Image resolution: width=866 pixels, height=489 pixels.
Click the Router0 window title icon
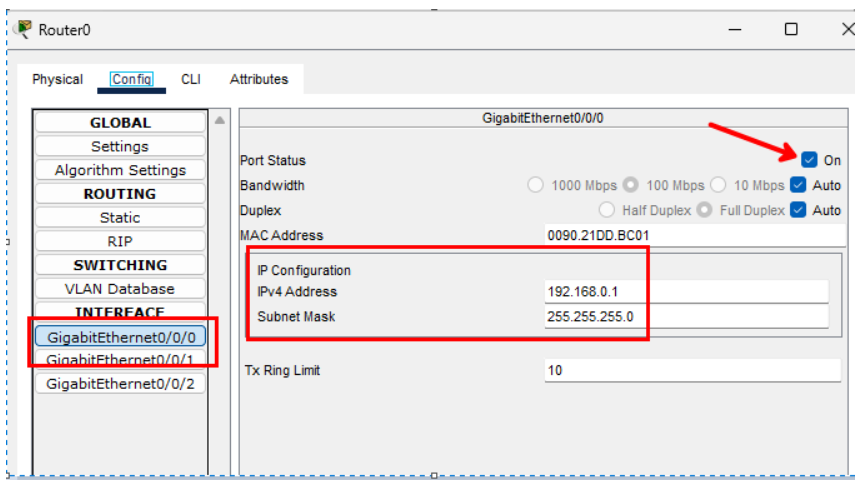[x=22, y=29]
